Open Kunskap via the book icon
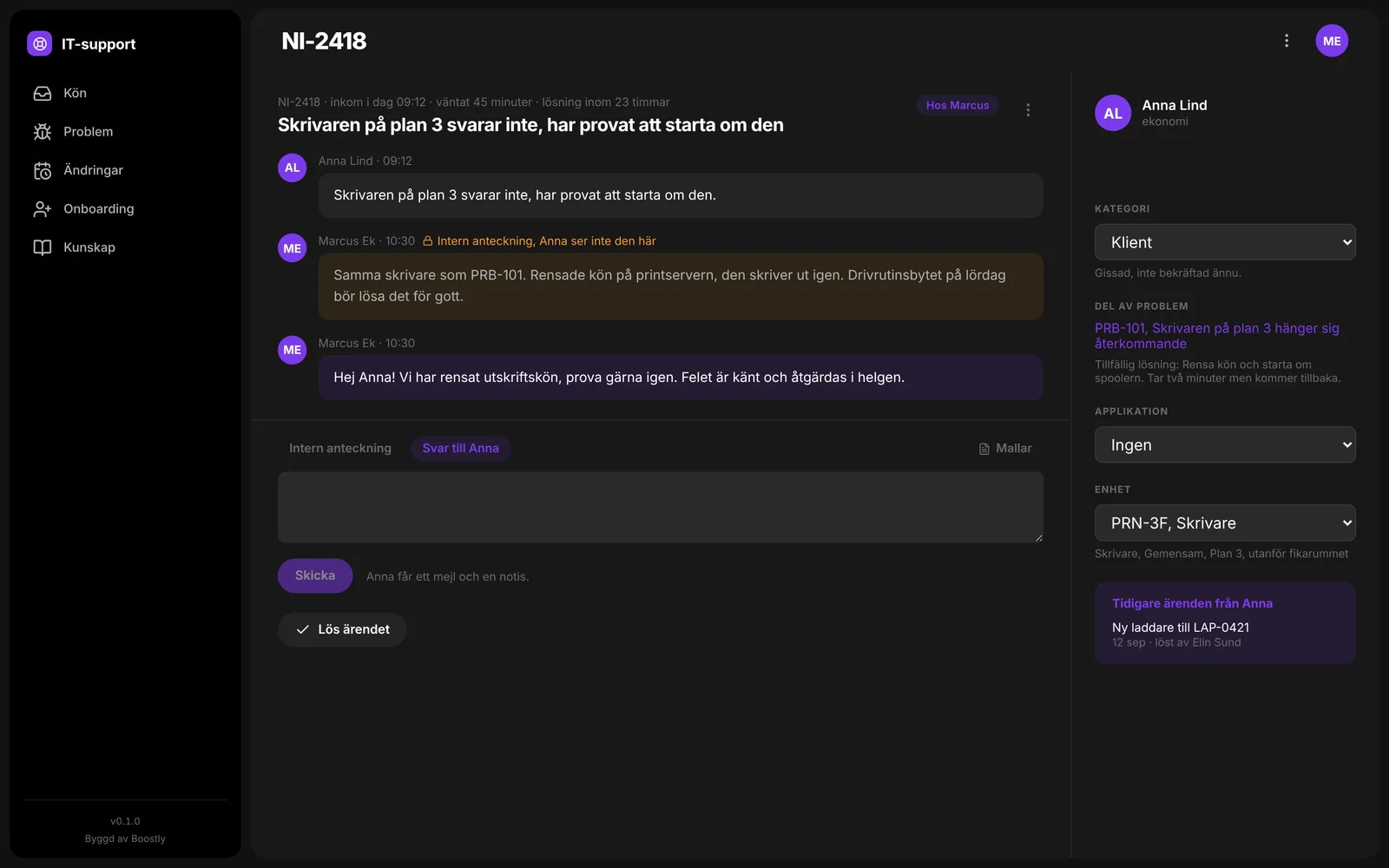 43,247
